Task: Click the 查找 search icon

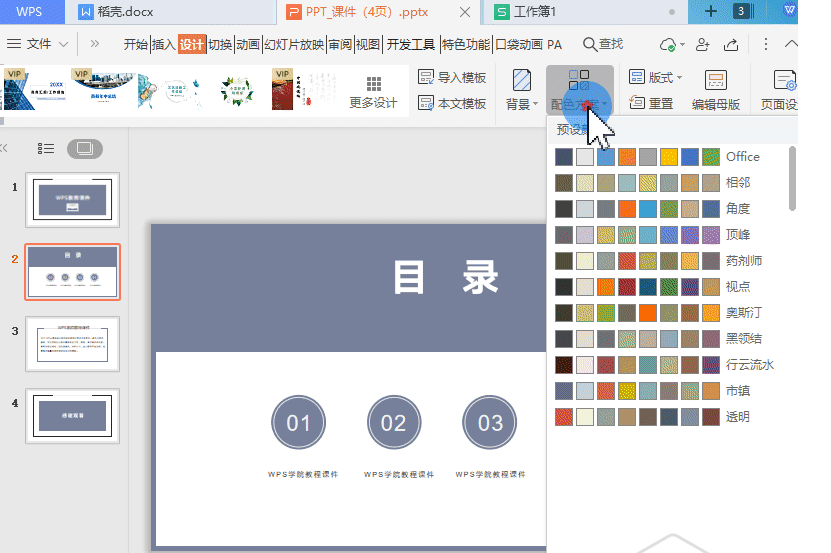Action: click(x=603, y=44)
